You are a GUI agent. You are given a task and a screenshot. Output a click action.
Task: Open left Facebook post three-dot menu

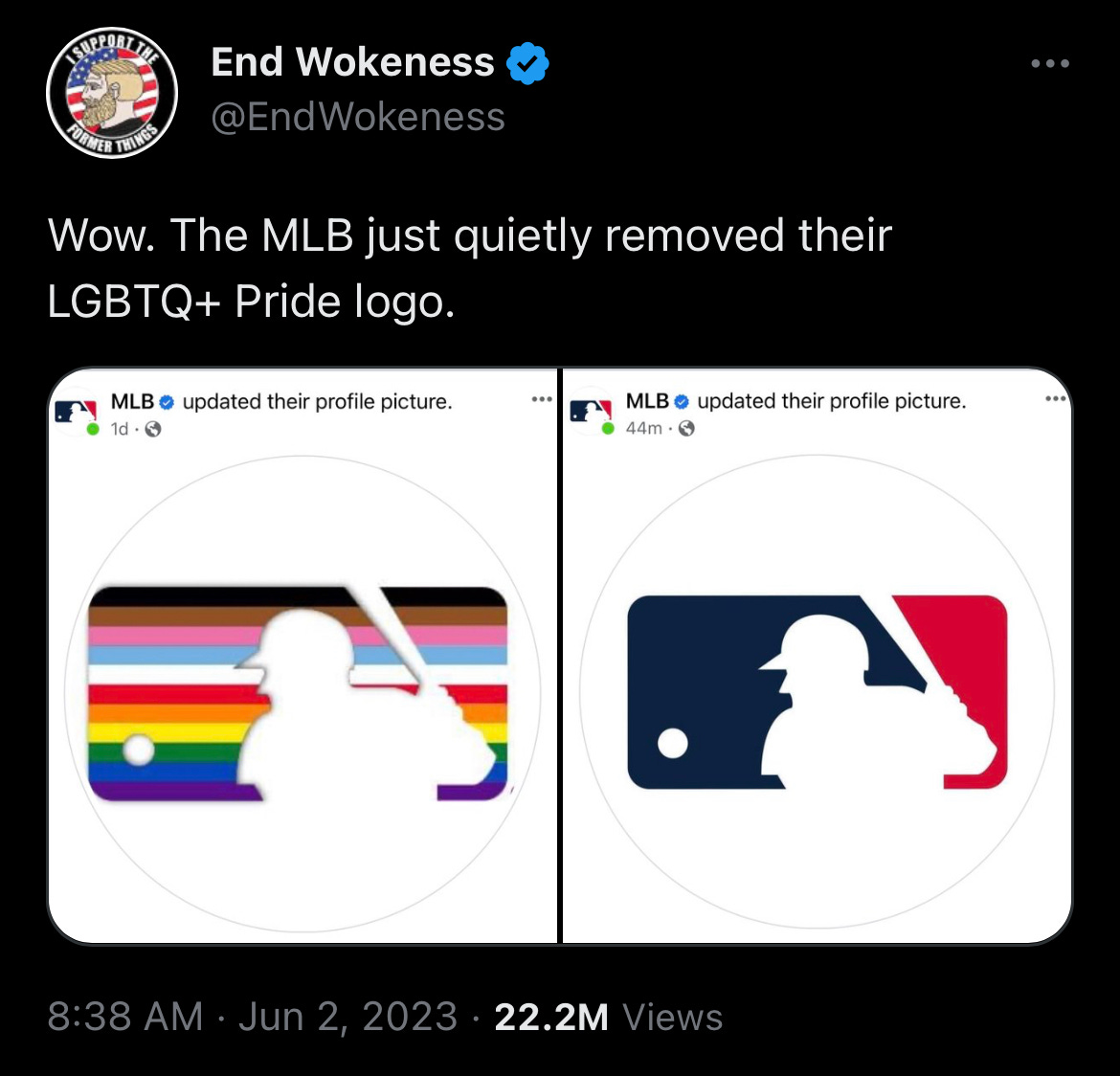[542, 398]
